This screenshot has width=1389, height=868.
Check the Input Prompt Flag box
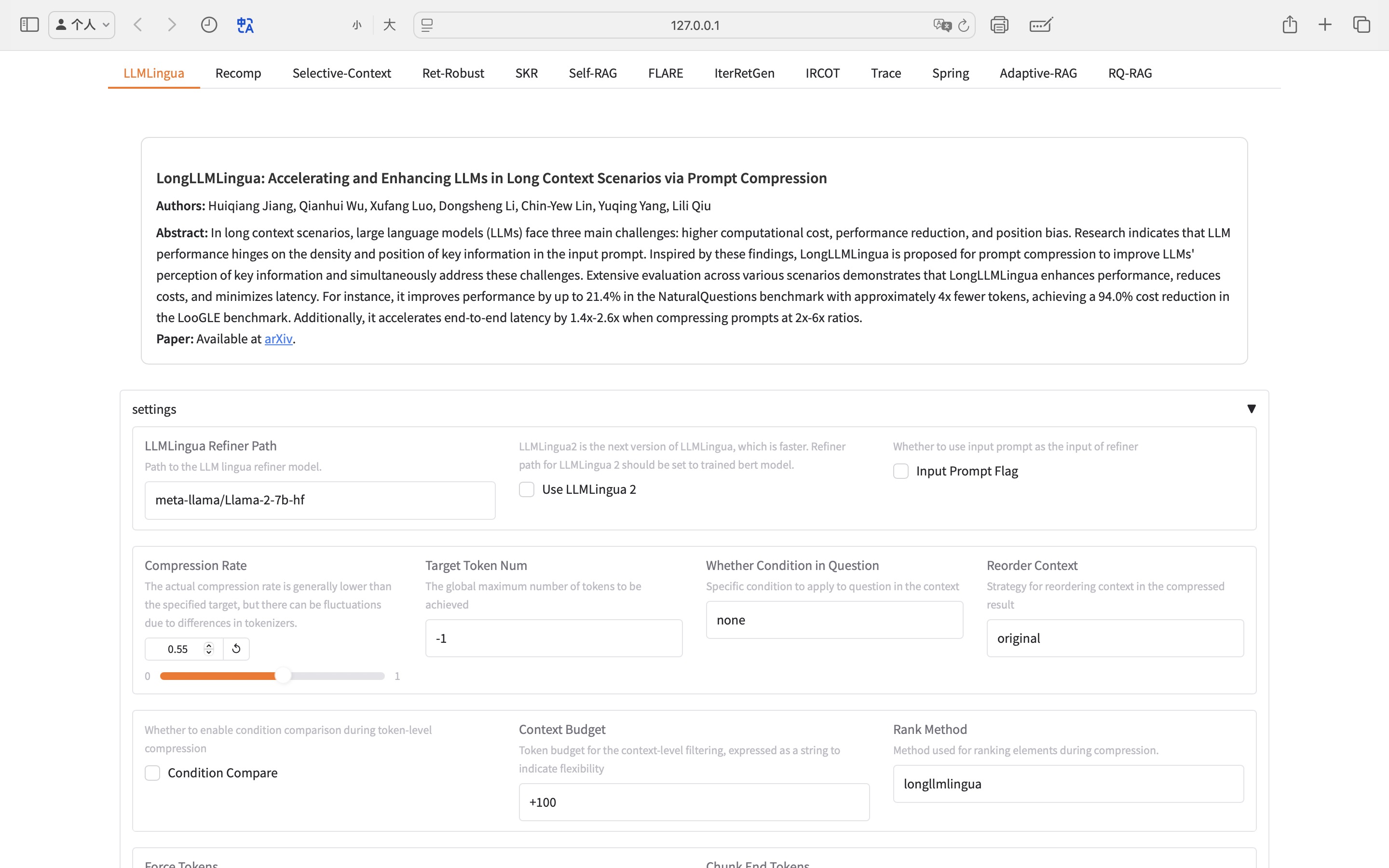pos(900,471)
